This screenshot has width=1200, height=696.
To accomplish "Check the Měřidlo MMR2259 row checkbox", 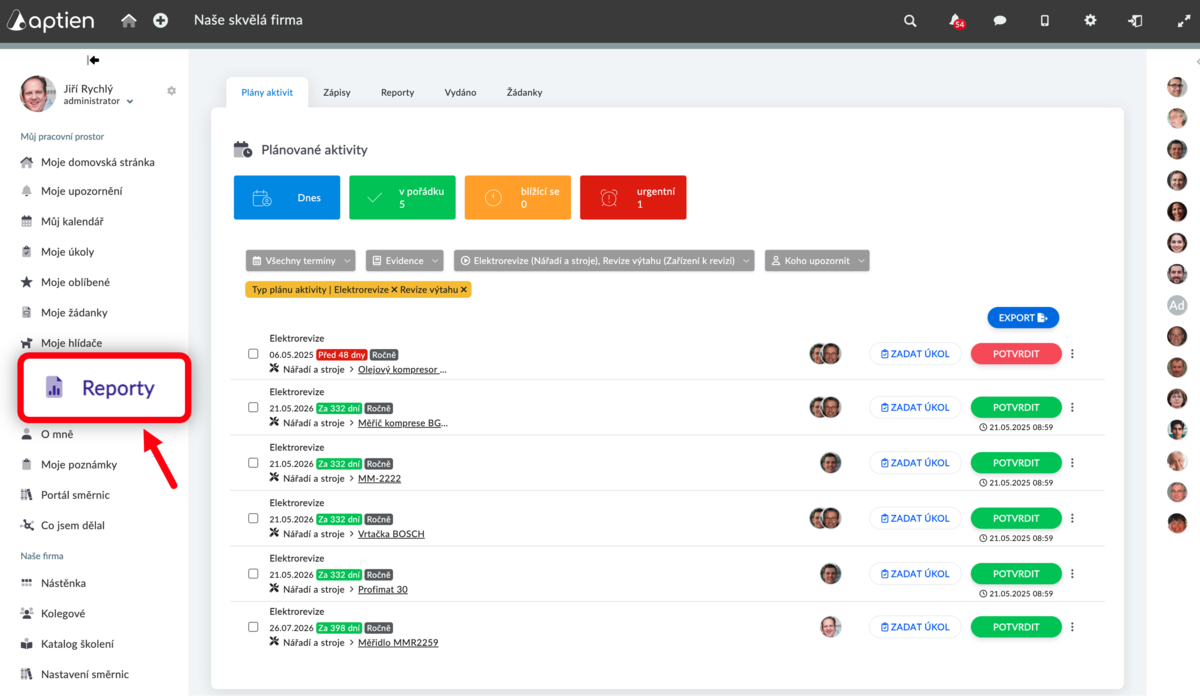I will pyautogui.click(x=253, y=627).
